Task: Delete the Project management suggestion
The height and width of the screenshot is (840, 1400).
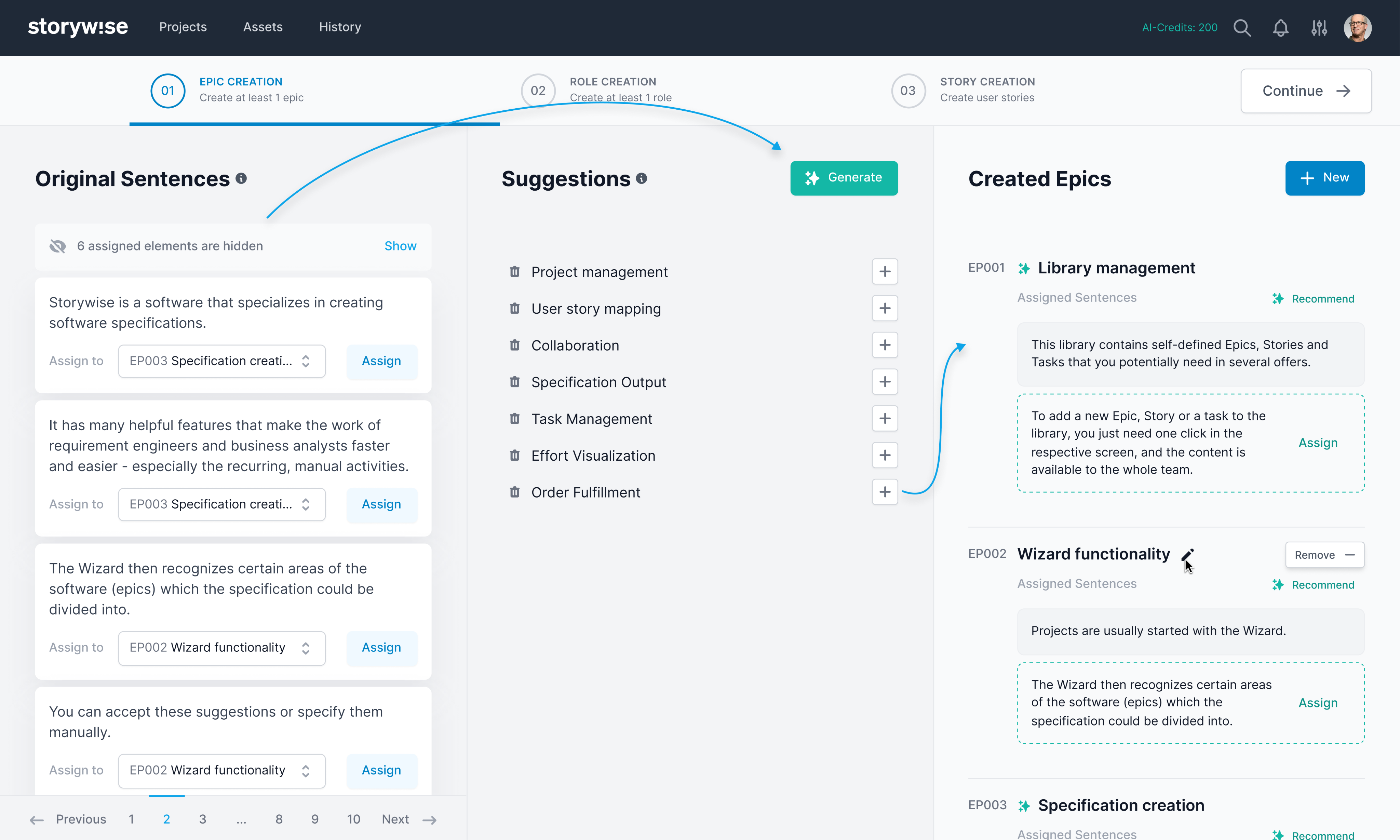Action: click(x=514, y=272)
